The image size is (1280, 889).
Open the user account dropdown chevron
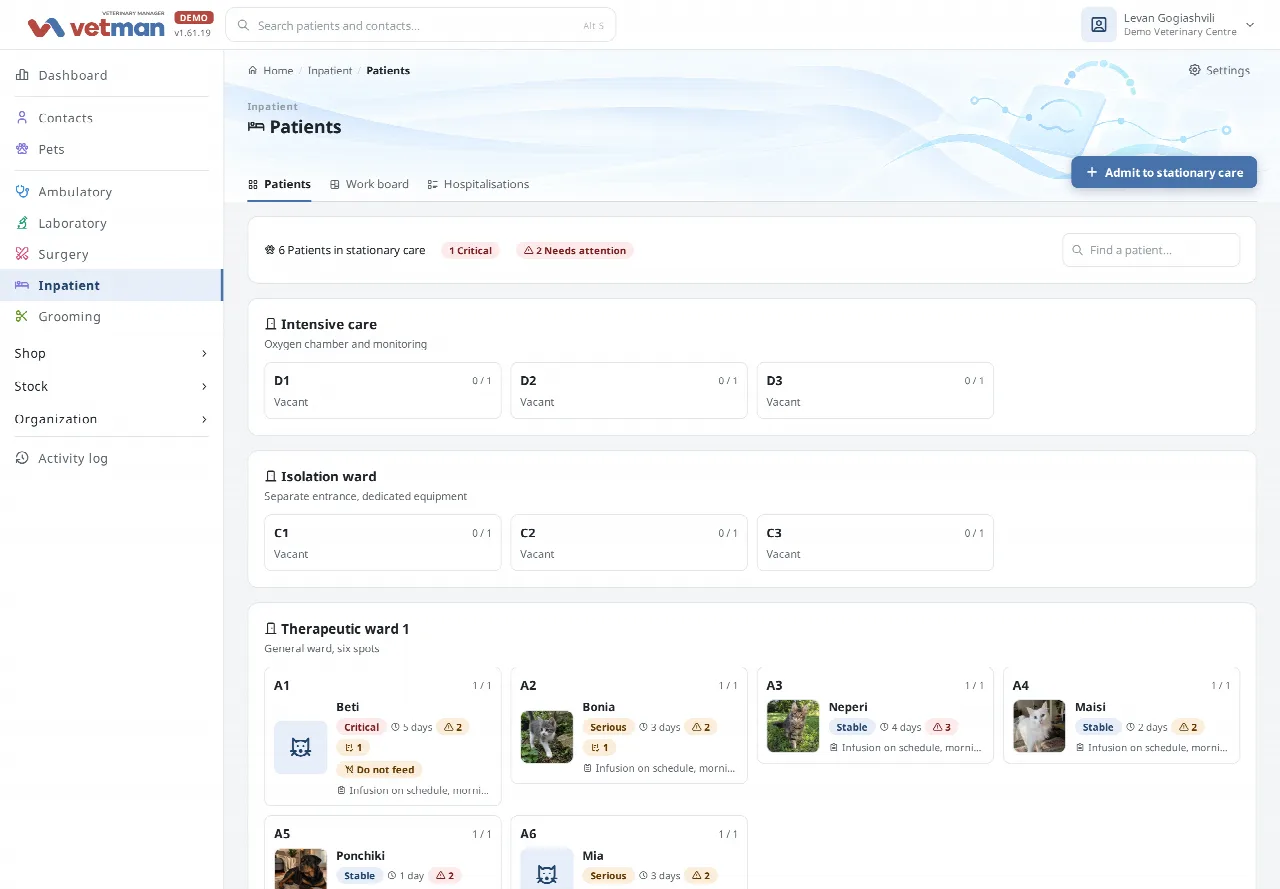1250,25
